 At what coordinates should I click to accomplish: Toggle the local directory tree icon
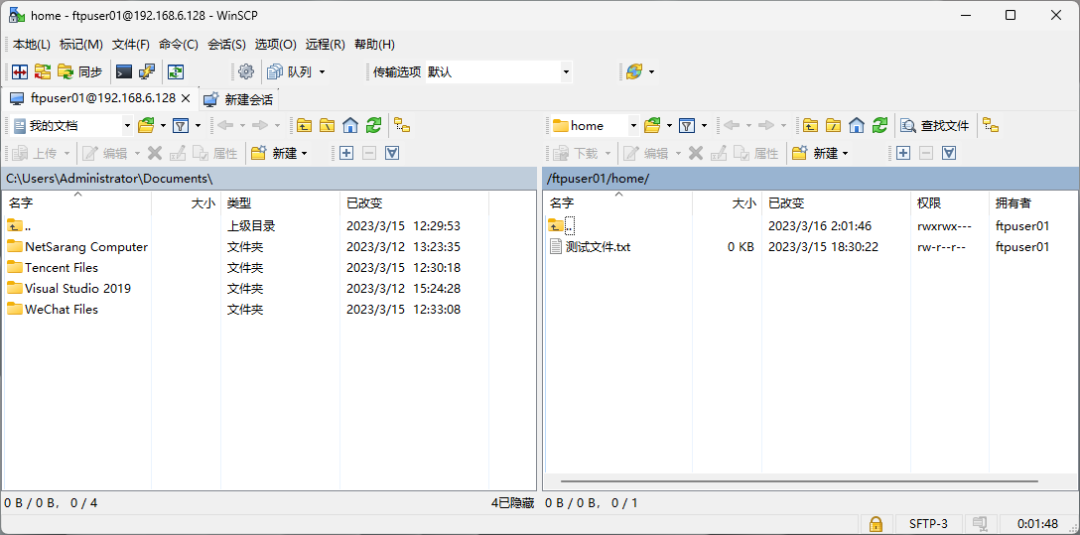coord(402,125)
